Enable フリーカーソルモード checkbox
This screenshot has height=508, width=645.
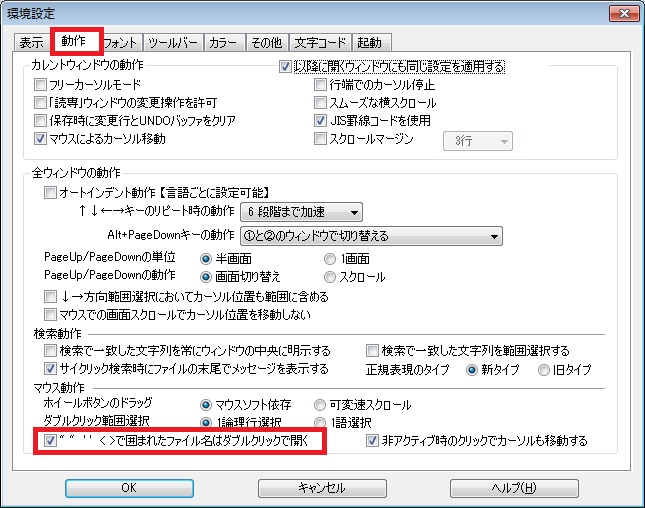[41, 85]
